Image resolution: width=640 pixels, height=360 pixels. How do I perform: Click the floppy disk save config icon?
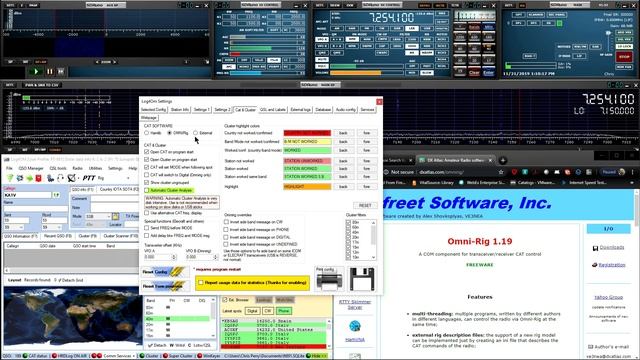(x=362, y=279)
